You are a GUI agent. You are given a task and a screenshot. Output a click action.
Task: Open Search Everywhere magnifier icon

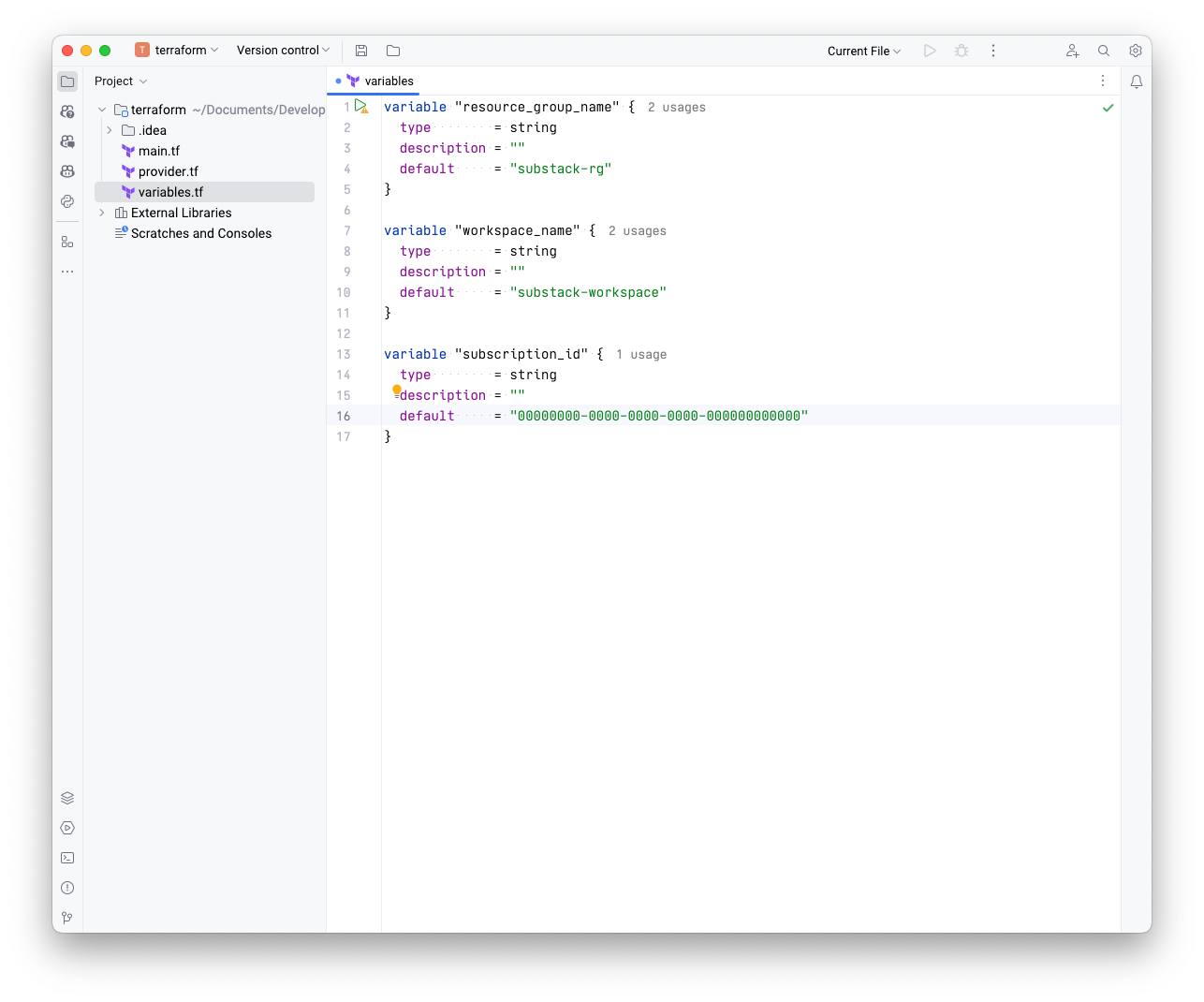pos(1104,51)
